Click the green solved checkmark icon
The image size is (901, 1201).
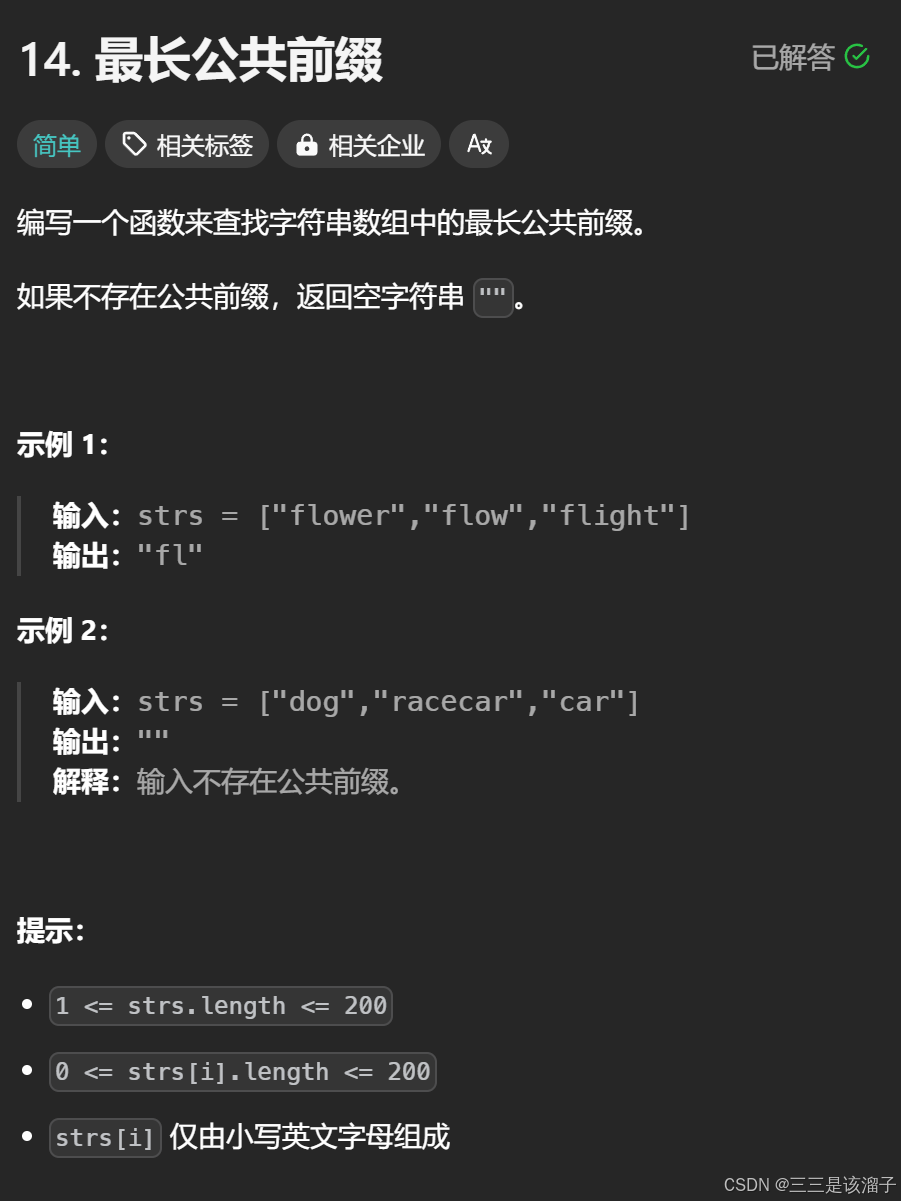[857, 57]
